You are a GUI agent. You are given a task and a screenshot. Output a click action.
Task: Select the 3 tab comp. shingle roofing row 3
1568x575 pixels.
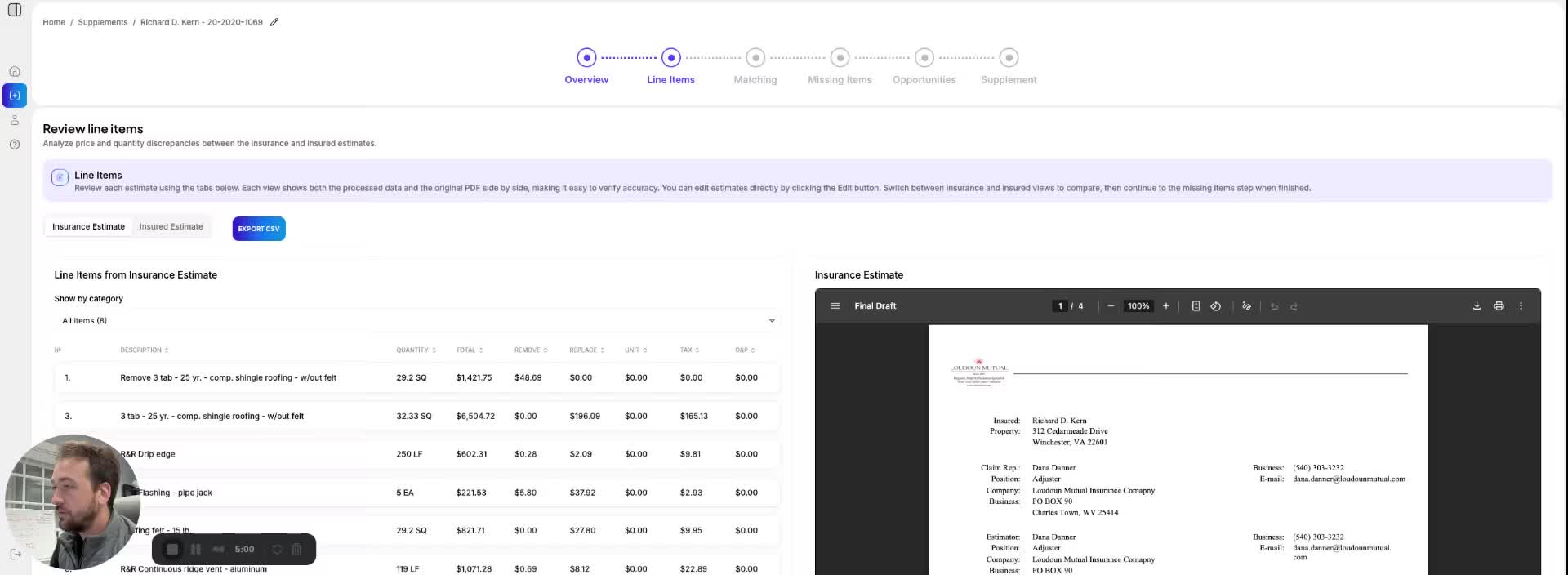416,417
